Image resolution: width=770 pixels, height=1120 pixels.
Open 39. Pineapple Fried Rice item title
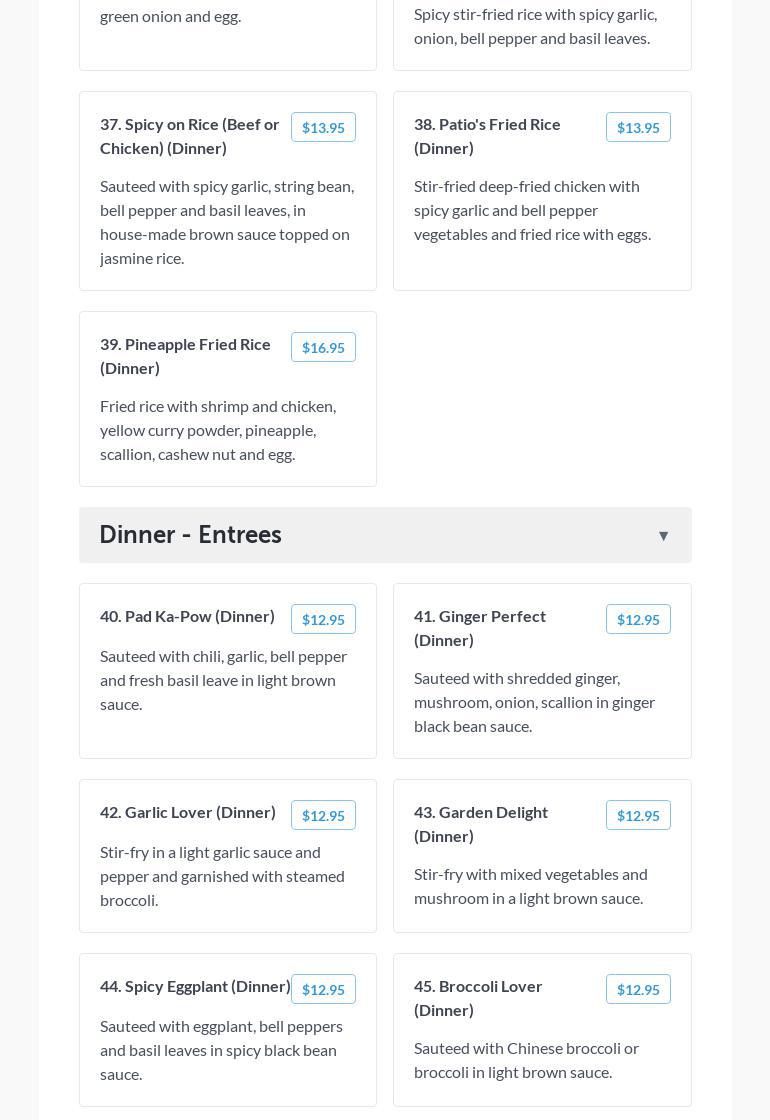coord(185,356)
